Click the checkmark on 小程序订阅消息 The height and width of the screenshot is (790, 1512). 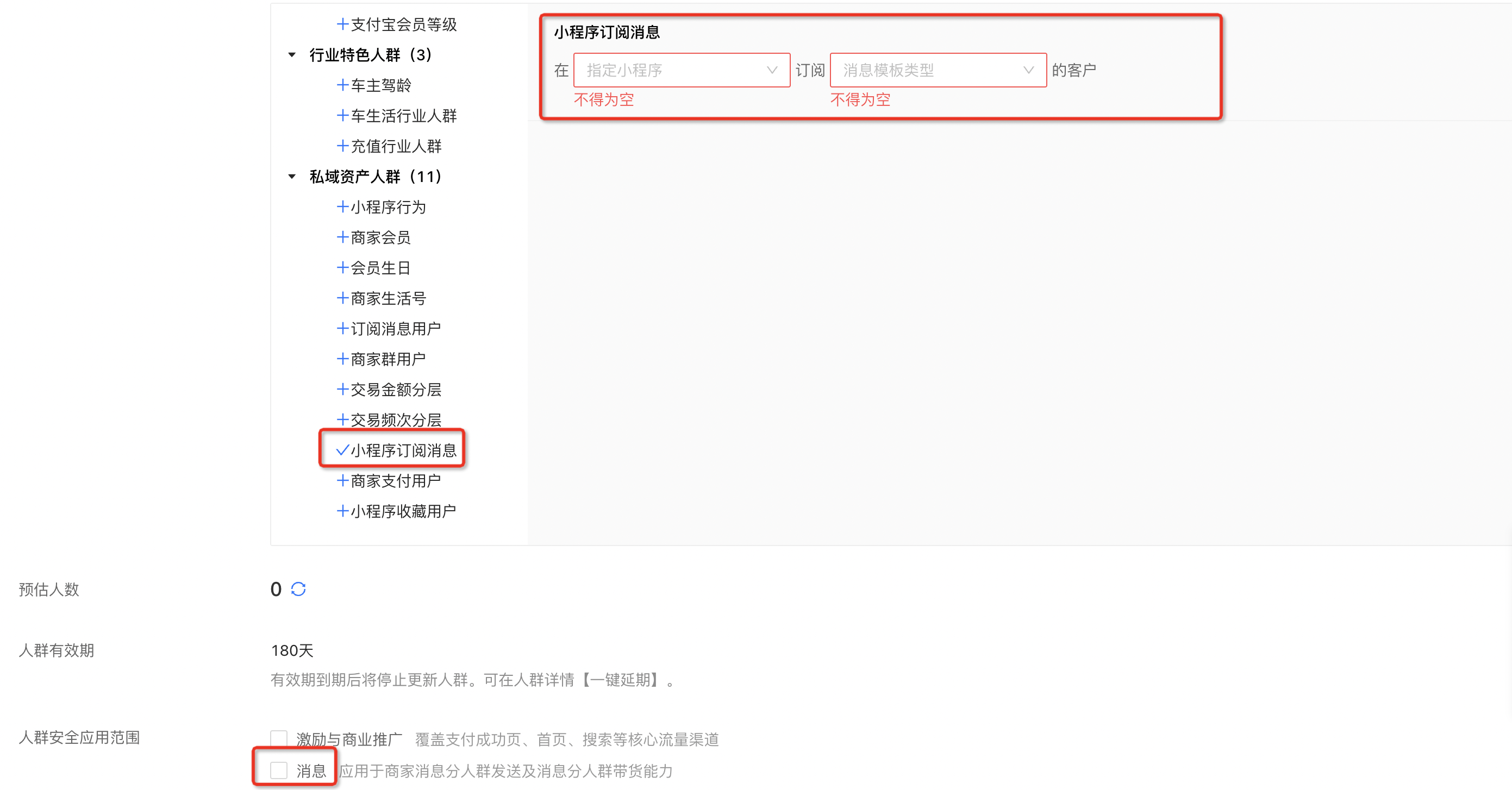click(342, 450)
